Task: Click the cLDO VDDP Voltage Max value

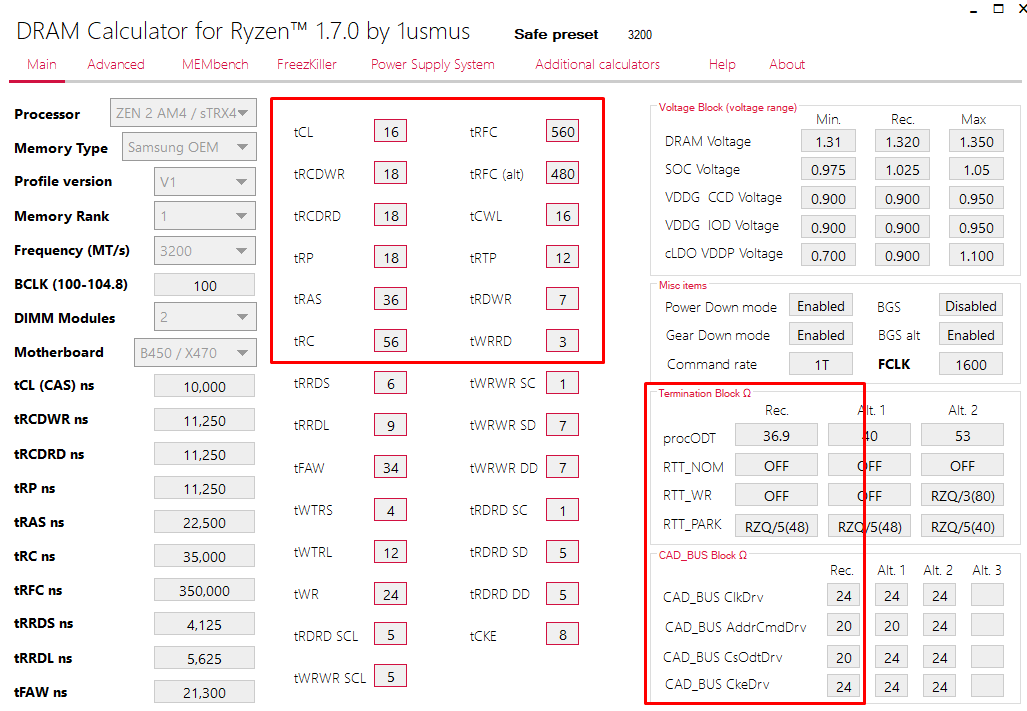Action: (x=976, y=255)
